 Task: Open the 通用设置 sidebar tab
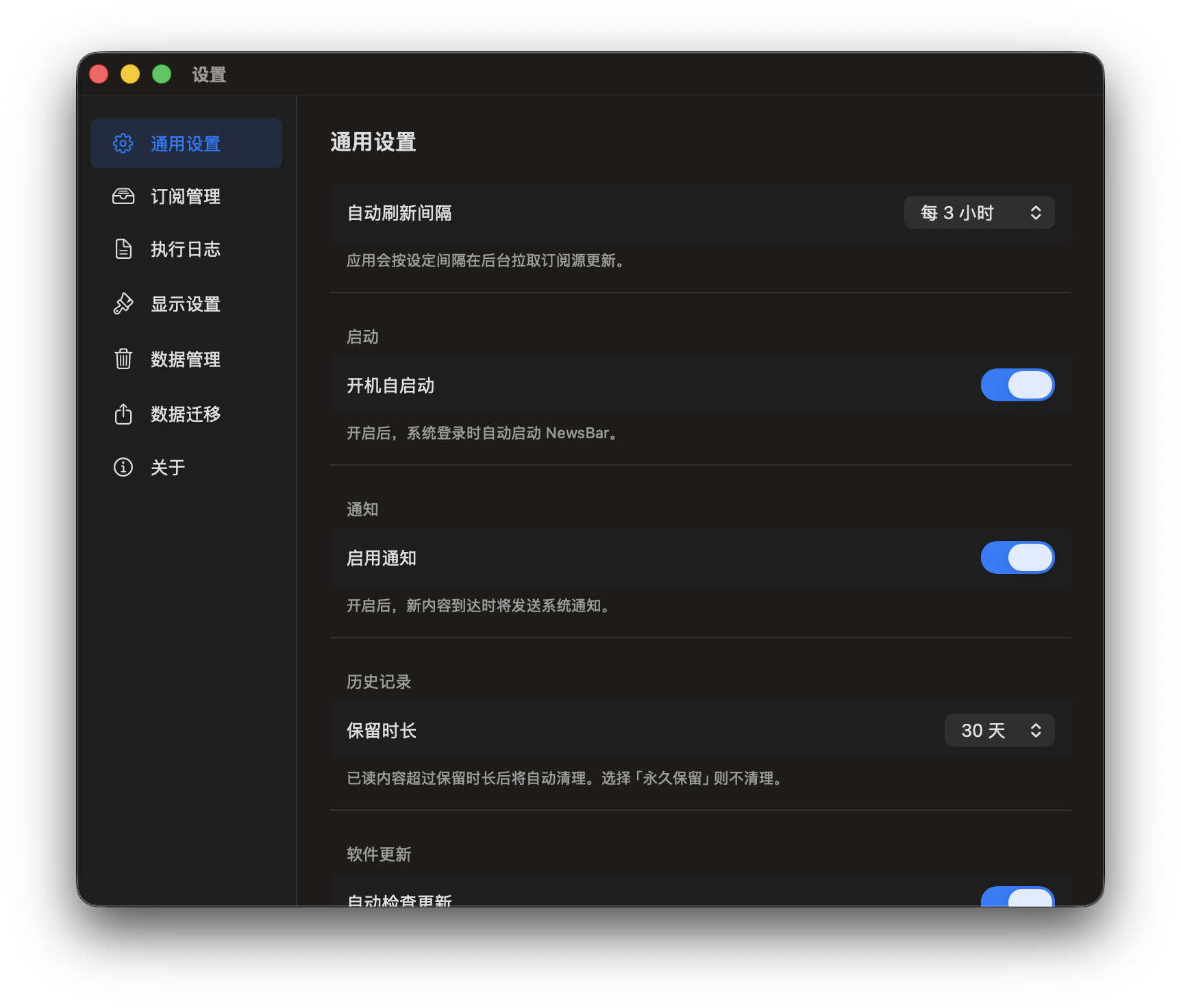click(186, 143)
